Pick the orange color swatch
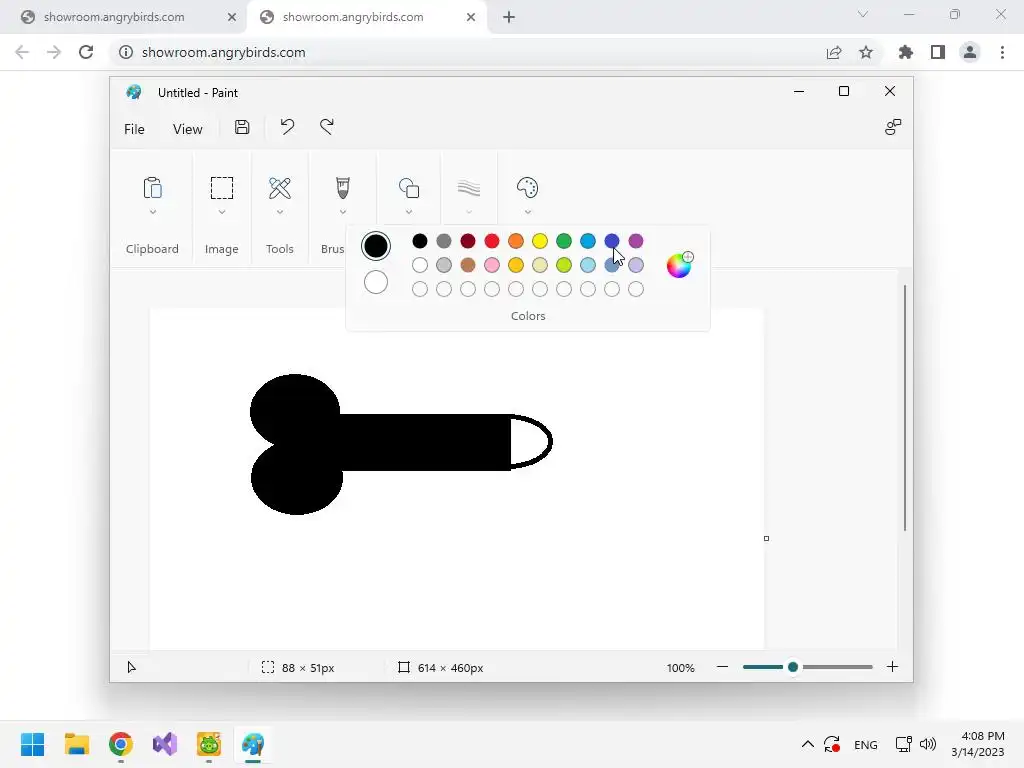Image resolution: width=1024 pixels, height=768 pixels. click(516, 241)
